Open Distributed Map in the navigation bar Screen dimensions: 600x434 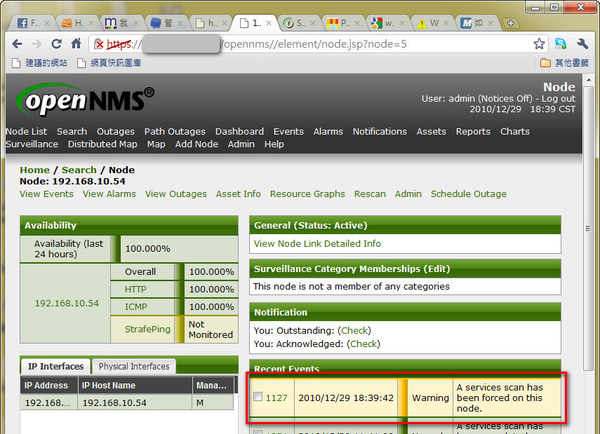pos(103,144)
